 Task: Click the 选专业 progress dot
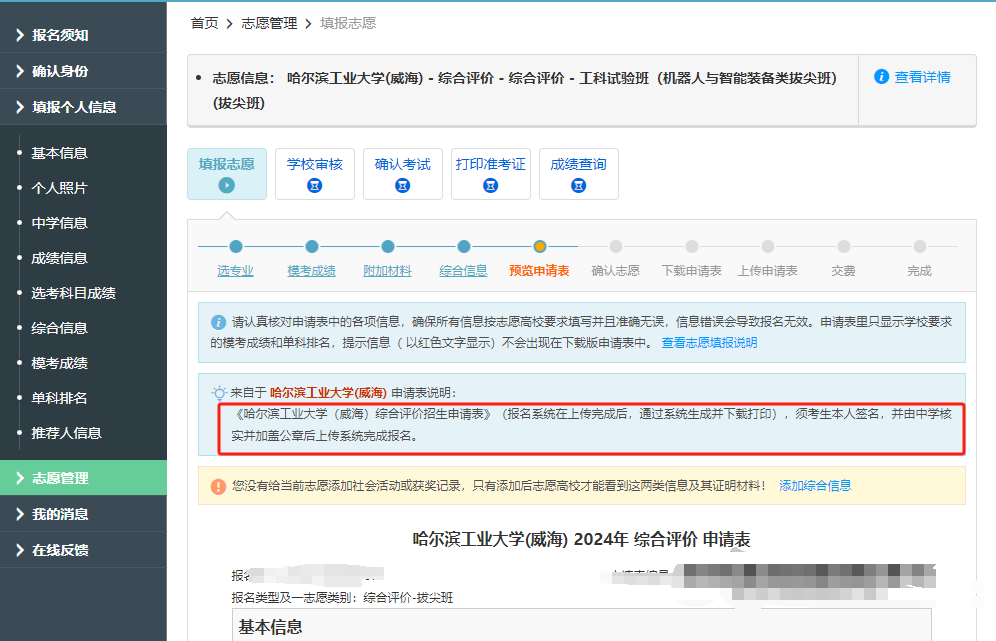click(x=236, y=246)
